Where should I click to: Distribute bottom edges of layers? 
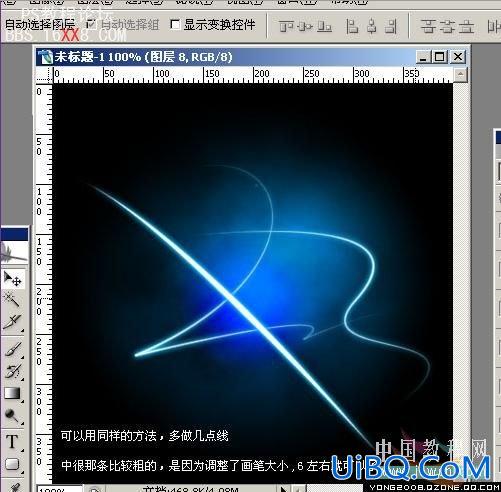click(x=466, y=26)
